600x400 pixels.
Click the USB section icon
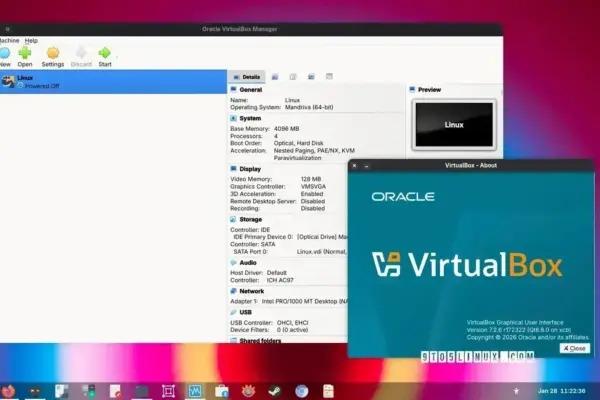coord(233,312)
